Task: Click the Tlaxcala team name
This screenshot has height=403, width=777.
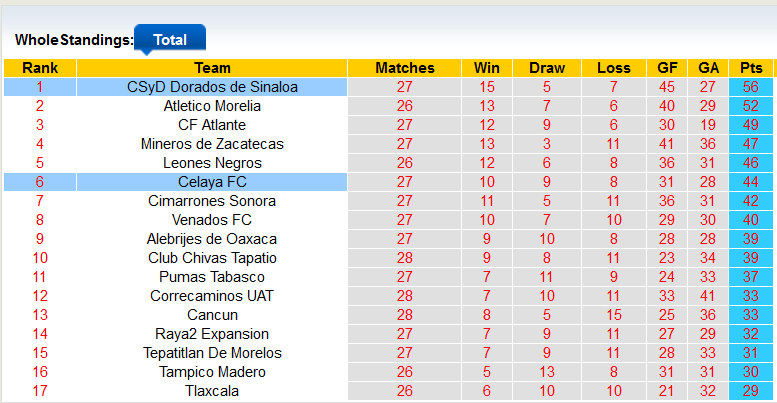Action: (212, 391)
